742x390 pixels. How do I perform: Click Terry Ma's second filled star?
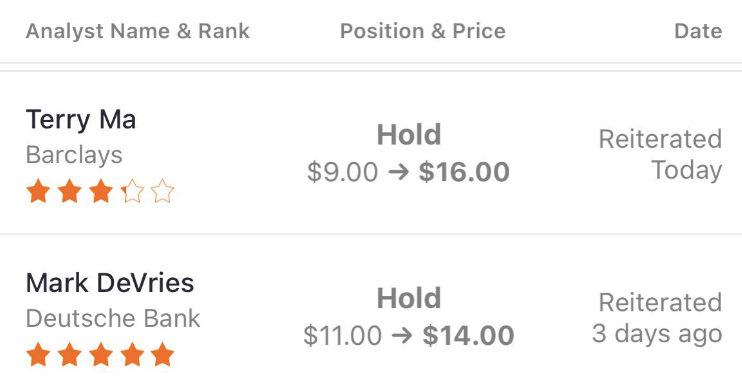point(70,191)
